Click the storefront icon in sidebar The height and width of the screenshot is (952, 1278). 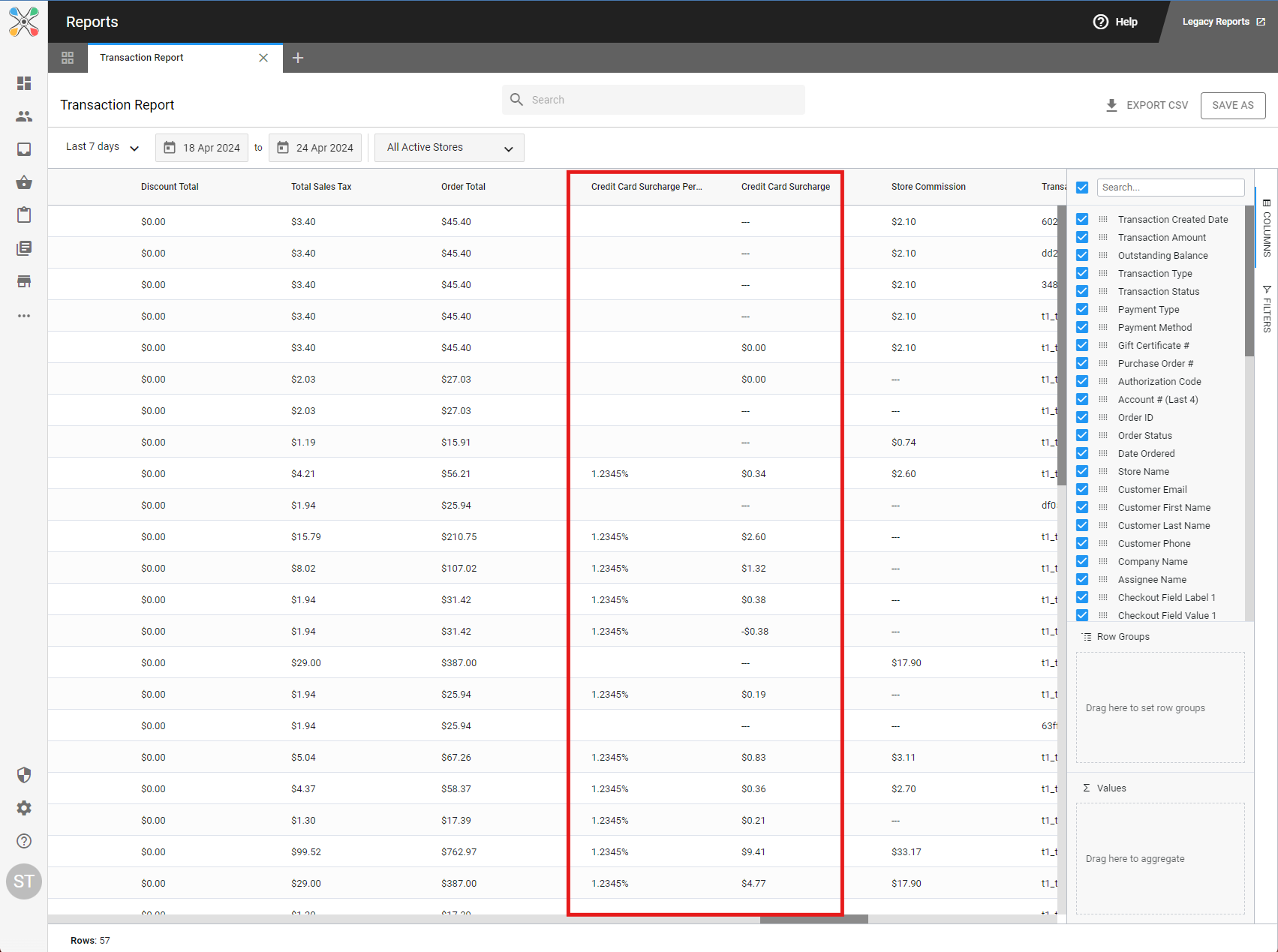(24, 281)
